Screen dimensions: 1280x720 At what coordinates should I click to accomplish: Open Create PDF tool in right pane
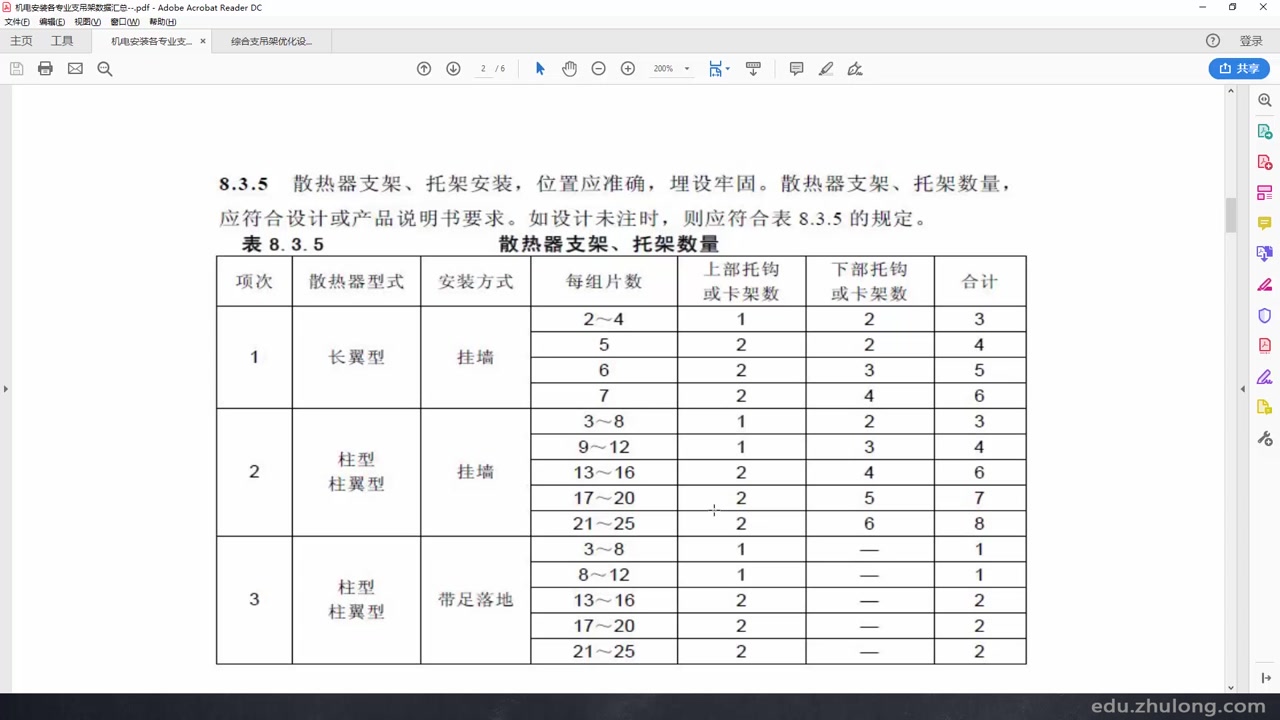1265,162
